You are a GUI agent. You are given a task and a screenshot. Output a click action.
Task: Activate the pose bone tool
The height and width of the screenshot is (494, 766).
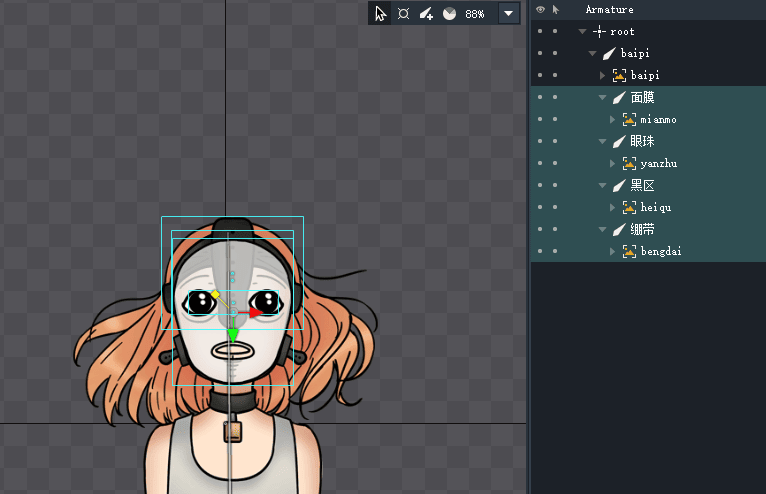403,14
